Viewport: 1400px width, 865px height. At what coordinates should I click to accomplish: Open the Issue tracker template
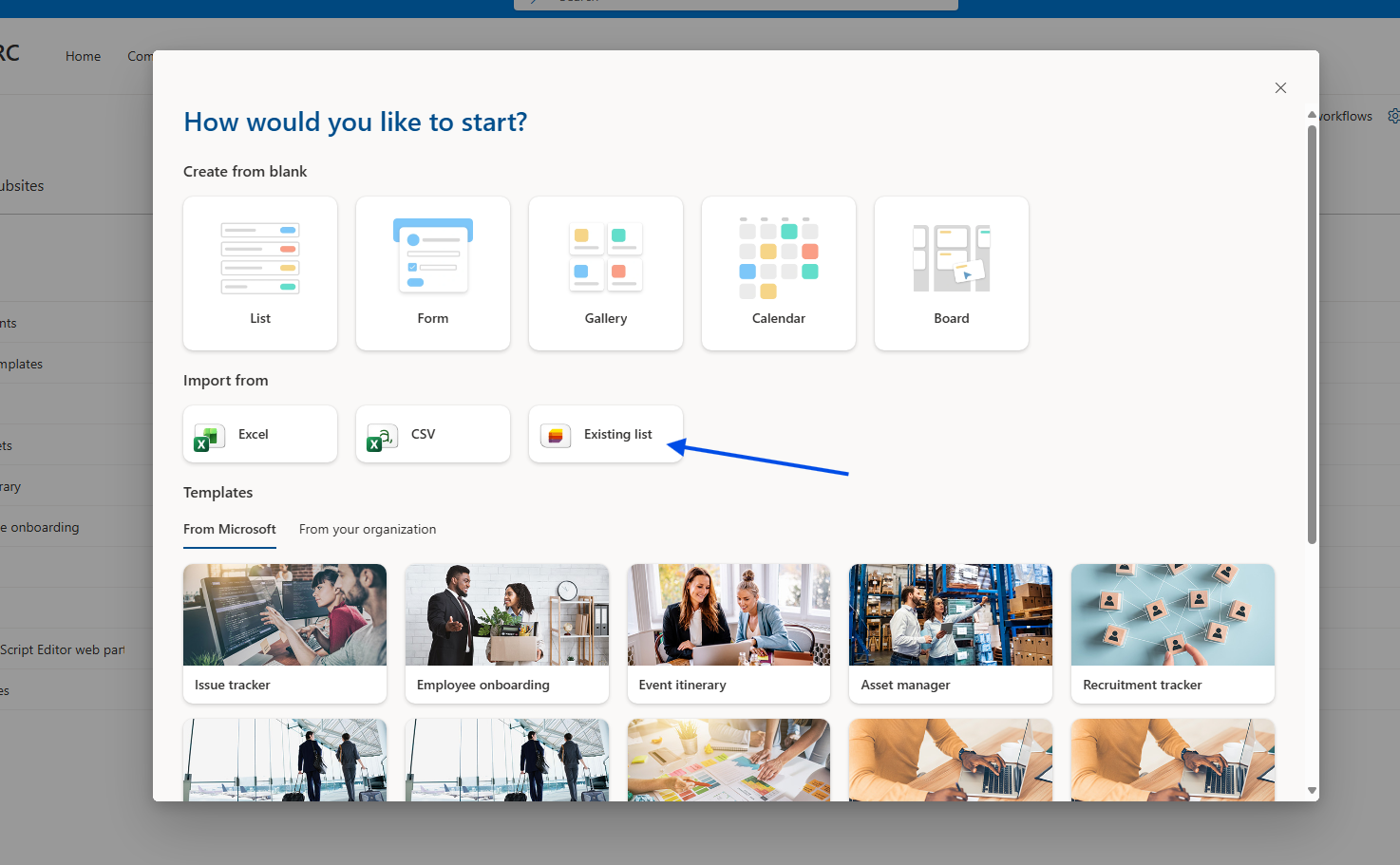285,633
